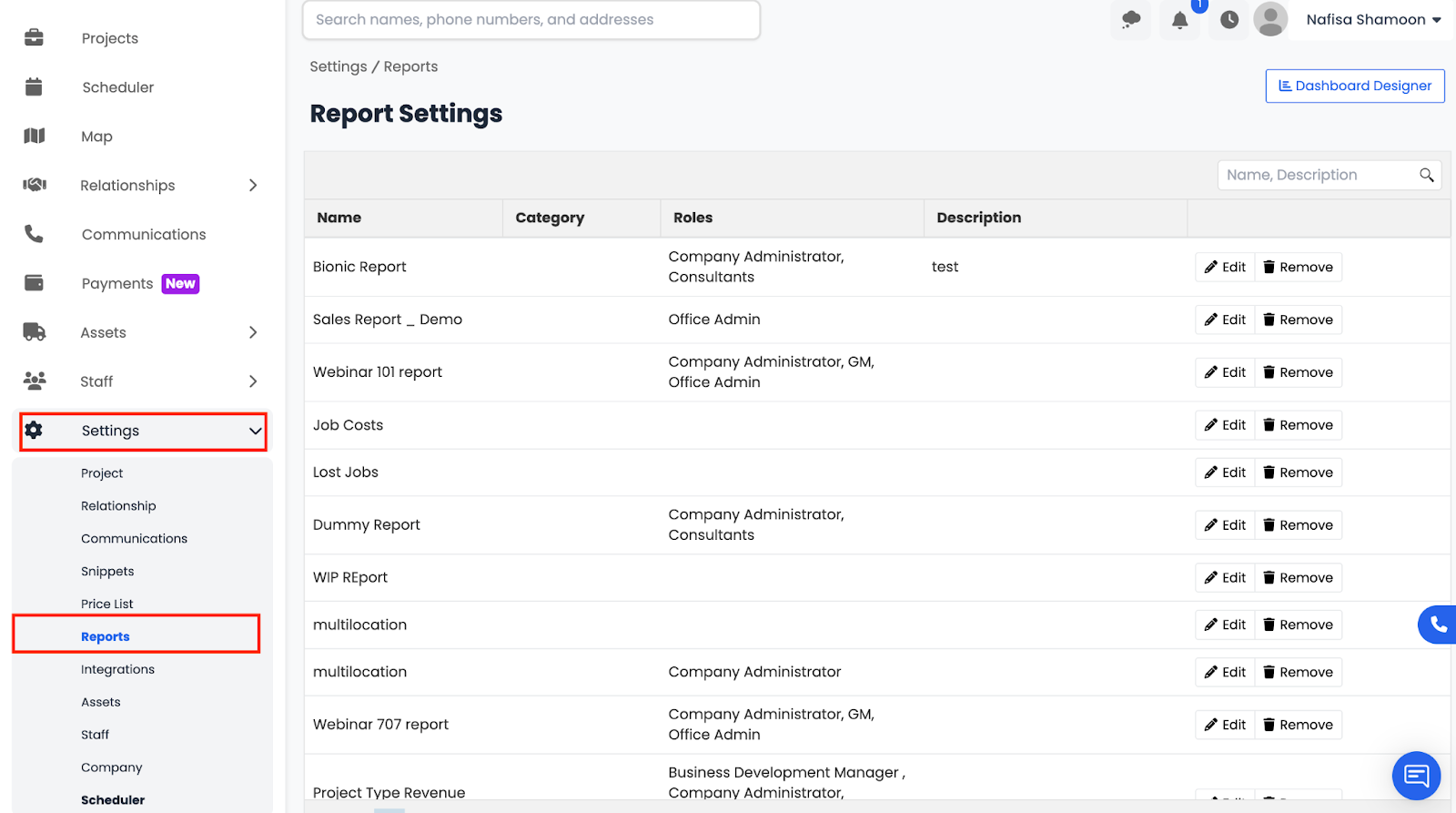The width and height of the screenshot is (1456, 813).
Task: Open the chat bubble icon in top bar
Action: click(1131, 20)
